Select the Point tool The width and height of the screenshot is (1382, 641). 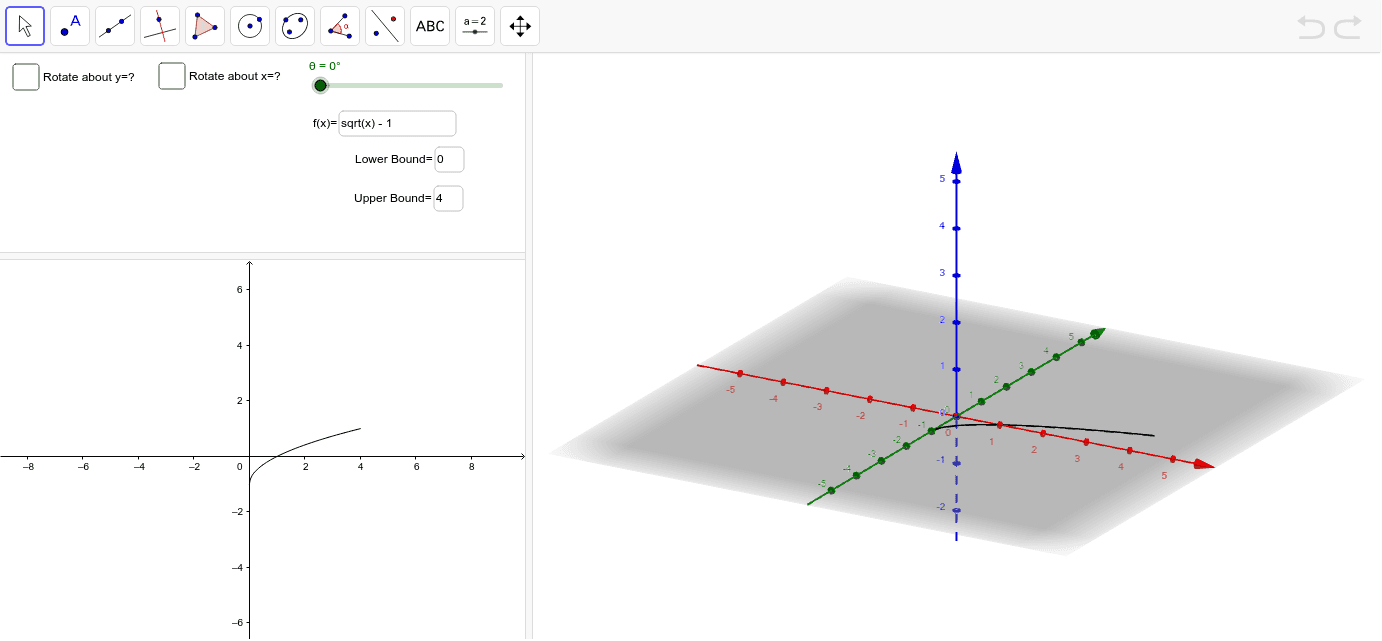tap(70, 26)
